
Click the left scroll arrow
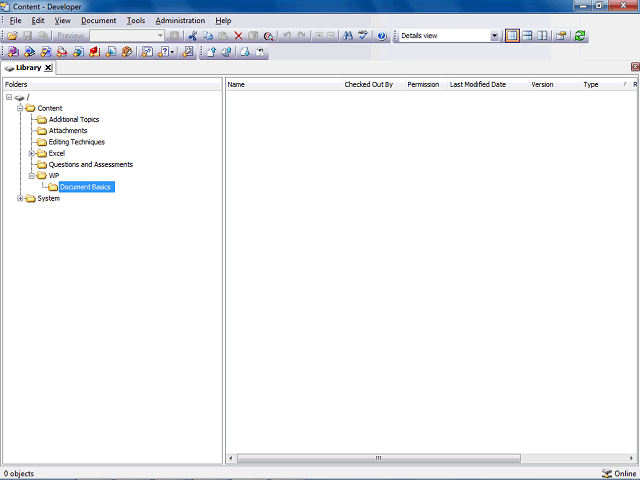point(231,458)
